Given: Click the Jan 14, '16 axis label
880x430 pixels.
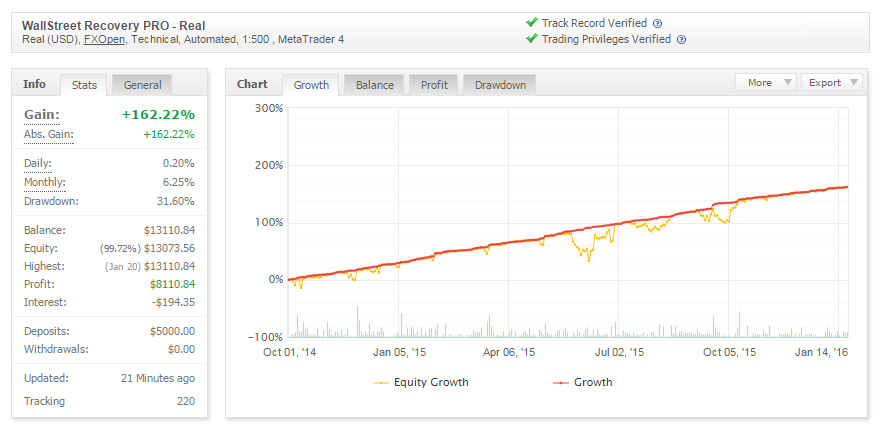Looking at the screenshot, I should [x=822, y=353].
